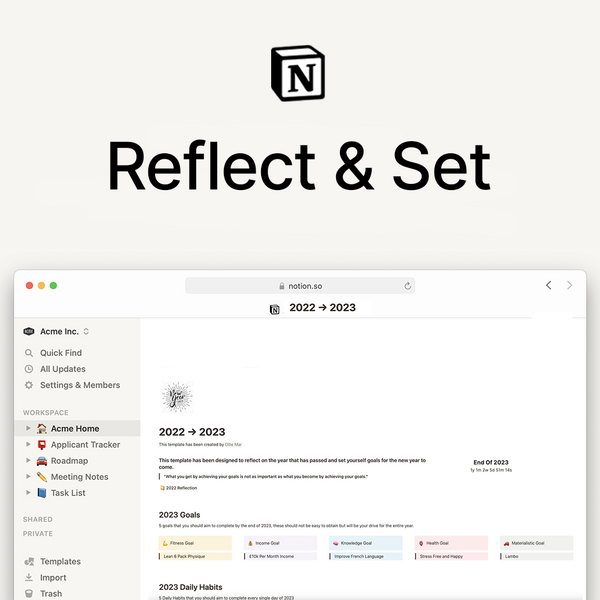Click the pencil icon of Meeting Notes
Viewport: 600px width, 600px height.
(x=42, y=477)
